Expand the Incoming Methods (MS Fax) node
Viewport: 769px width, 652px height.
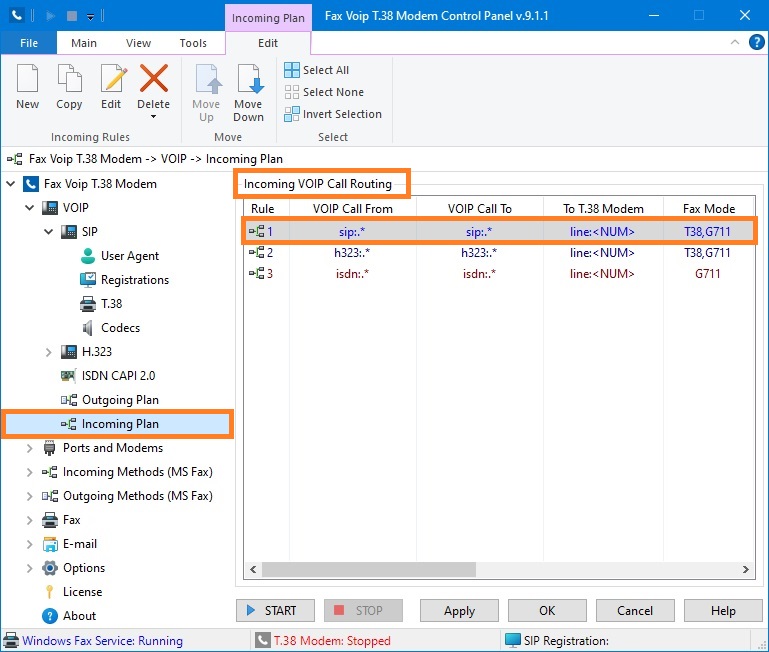(30, 472)
